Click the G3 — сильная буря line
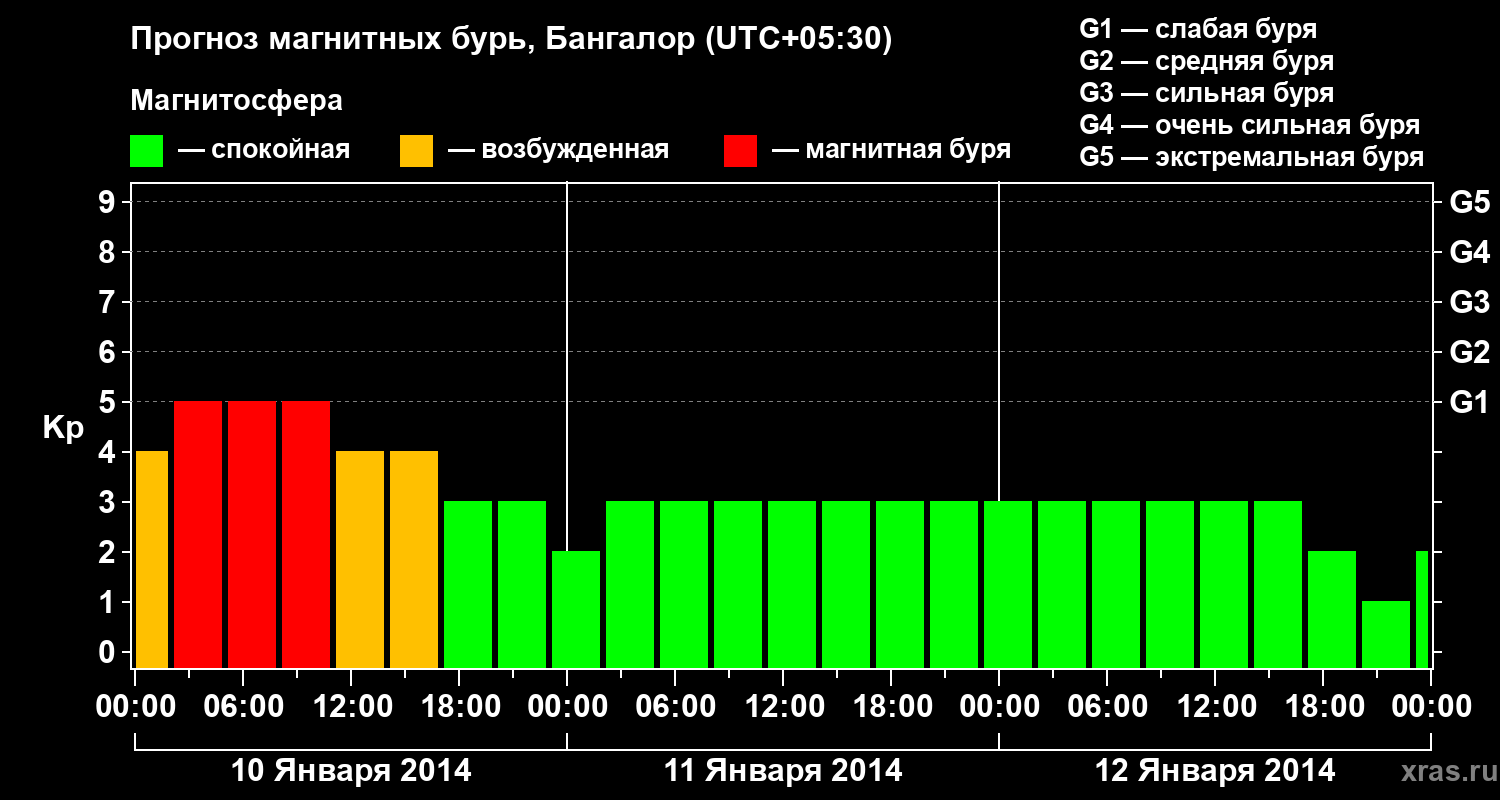Image resolution: width=1500 pixels, height=800 pixels. point(1207,93)
